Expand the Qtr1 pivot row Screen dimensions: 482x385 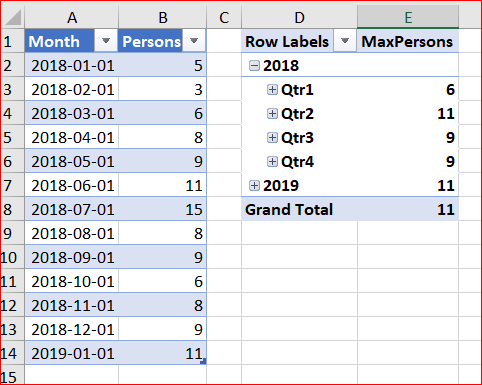[x=272, y=90]
